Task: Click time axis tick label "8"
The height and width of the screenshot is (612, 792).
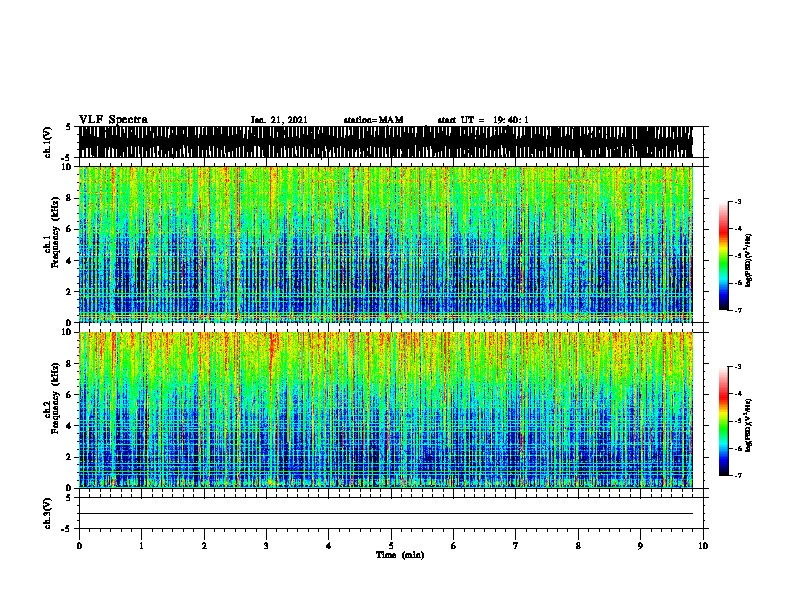Action: pos(578,546)
